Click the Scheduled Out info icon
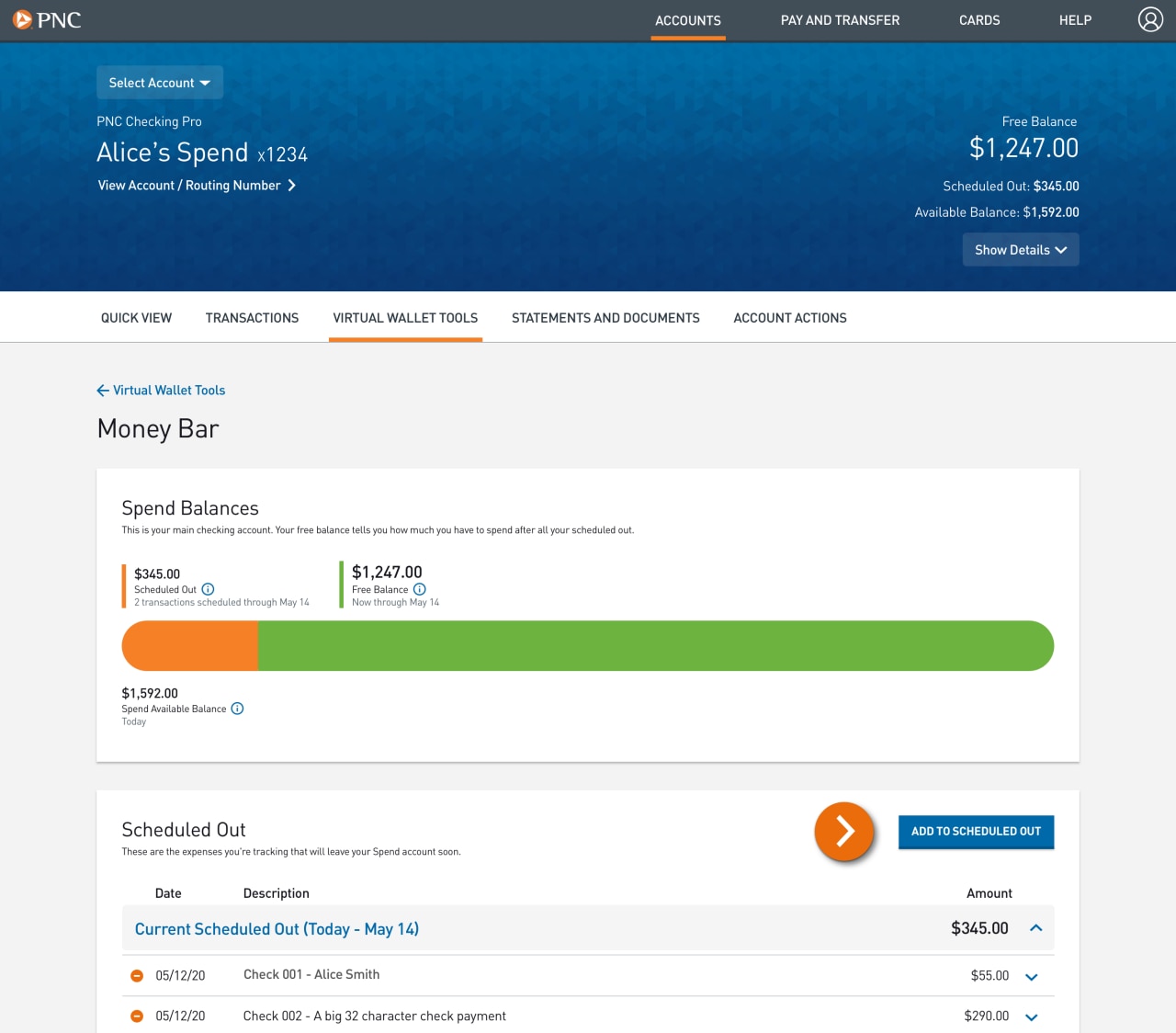Screen dimensions: 1176x1033 pyautogui.click(x=208, y=589)
